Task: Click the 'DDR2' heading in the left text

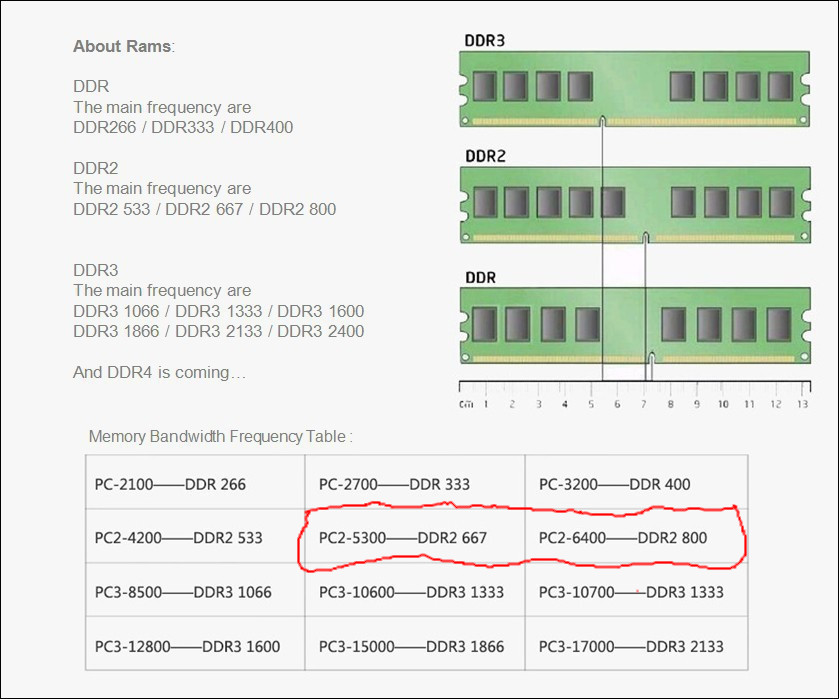Action: point(95,168)
